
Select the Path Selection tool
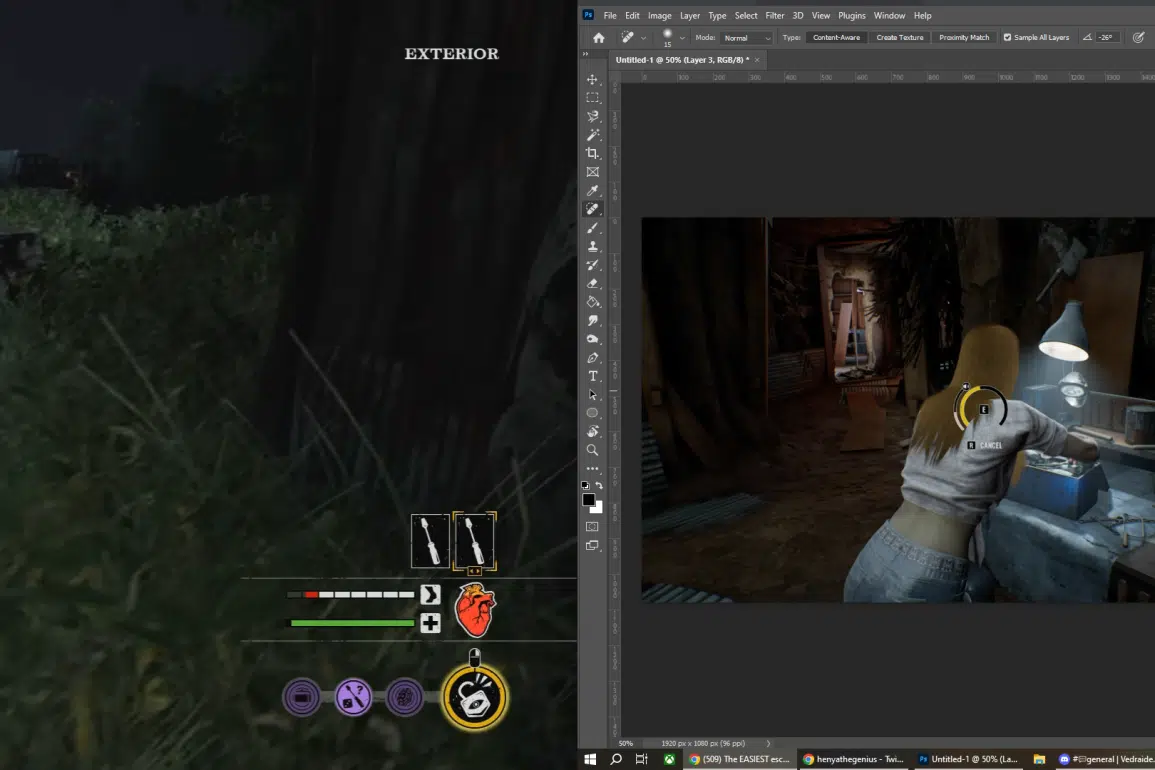pos(592,394)
